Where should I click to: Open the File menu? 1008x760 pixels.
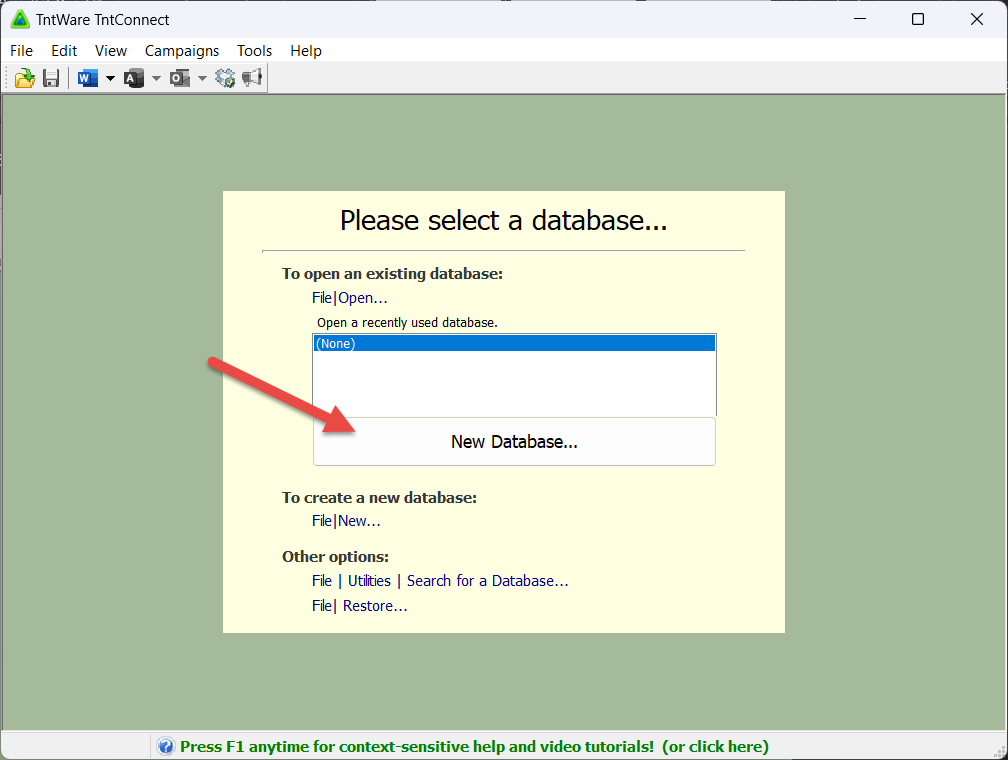coord(21,51)
